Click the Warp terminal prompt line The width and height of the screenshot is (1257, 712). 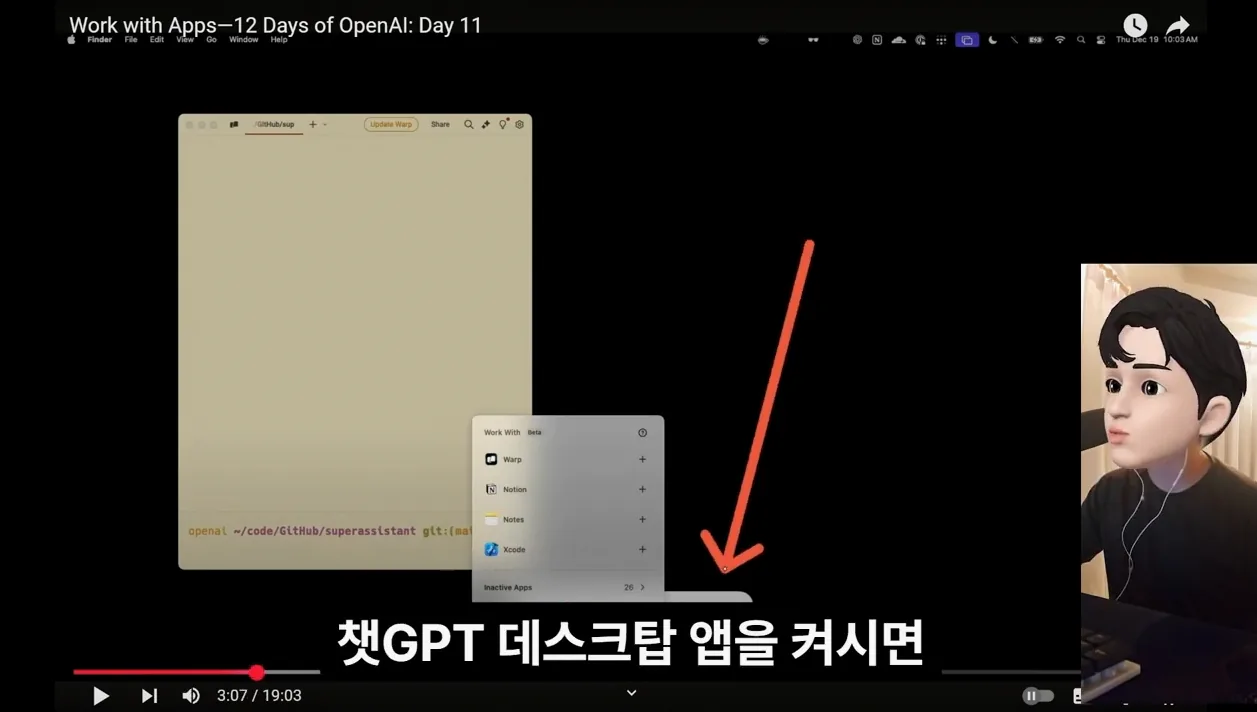331,531
